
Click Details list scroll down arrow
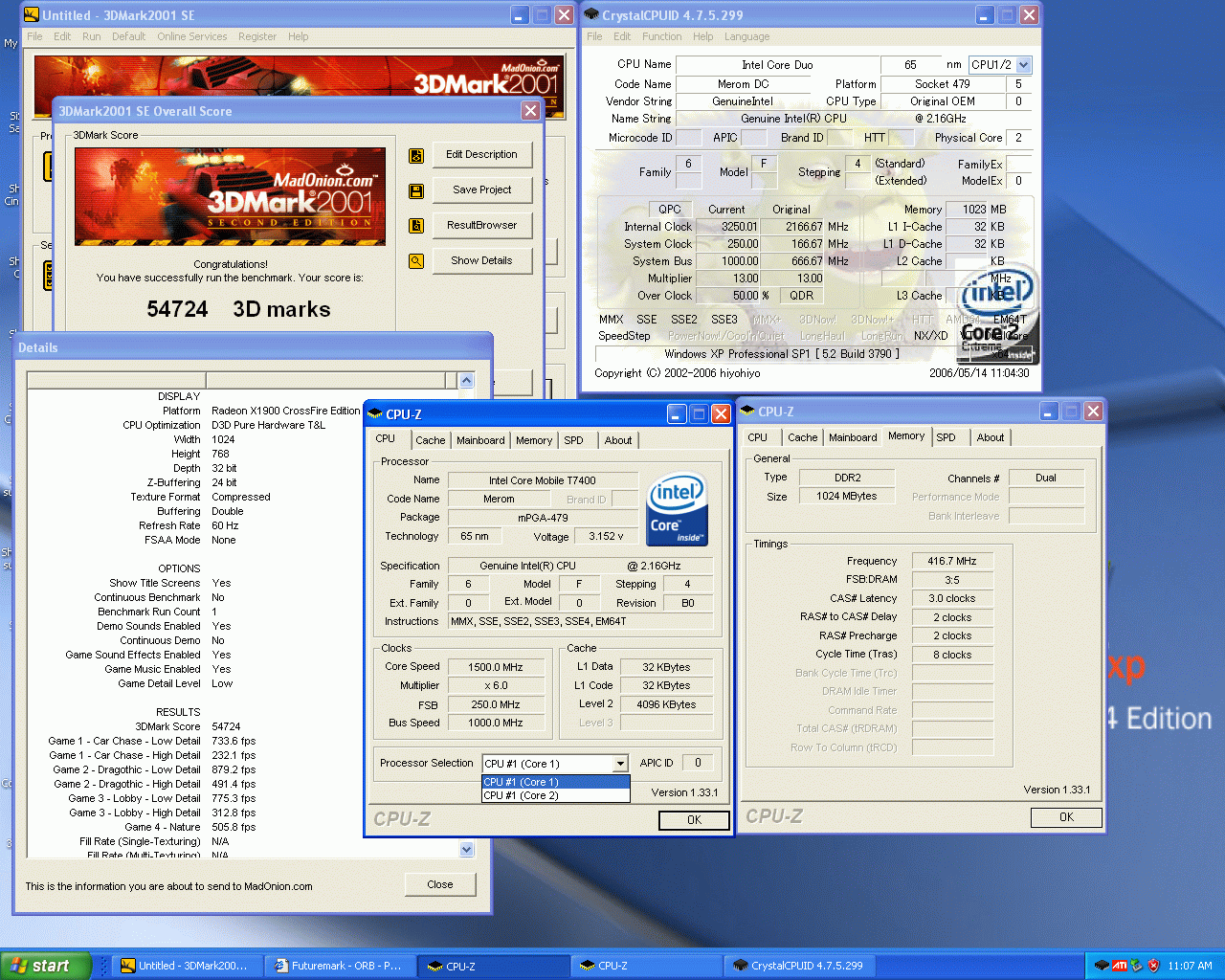(467, 849)
